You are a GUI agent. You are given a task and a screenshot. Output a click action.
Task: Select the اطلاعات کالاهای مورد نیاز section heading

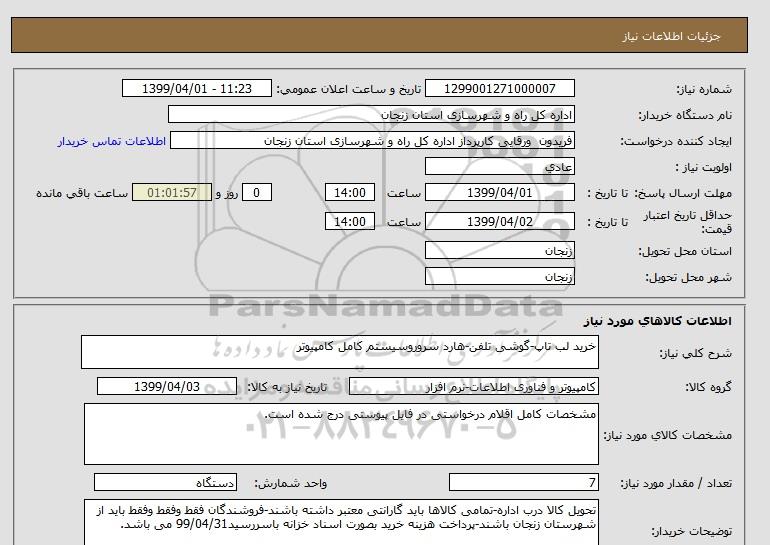tap(658, 321)
